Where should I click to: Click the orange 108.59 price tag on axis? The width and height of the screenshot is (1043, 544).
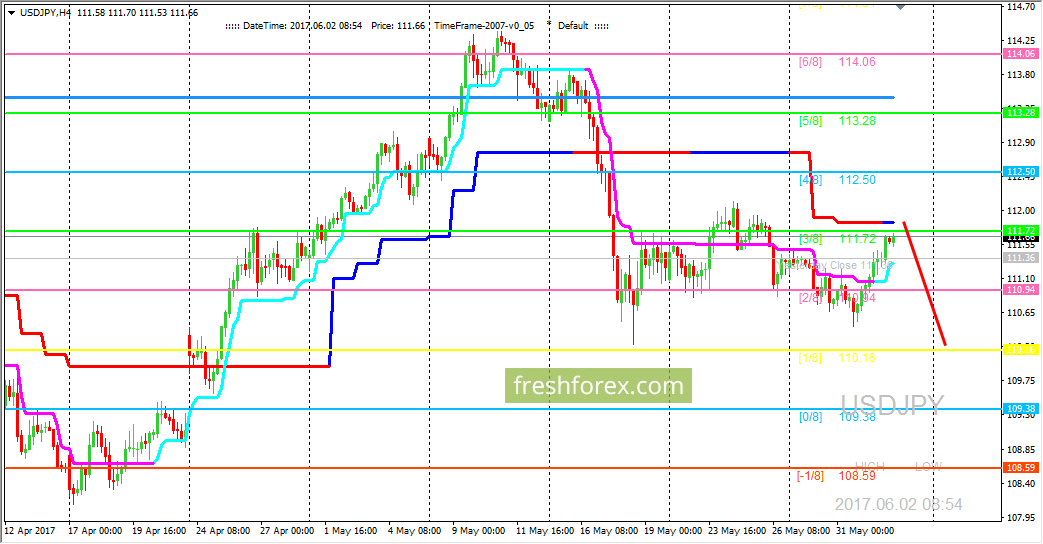[x=1021, y=468]
